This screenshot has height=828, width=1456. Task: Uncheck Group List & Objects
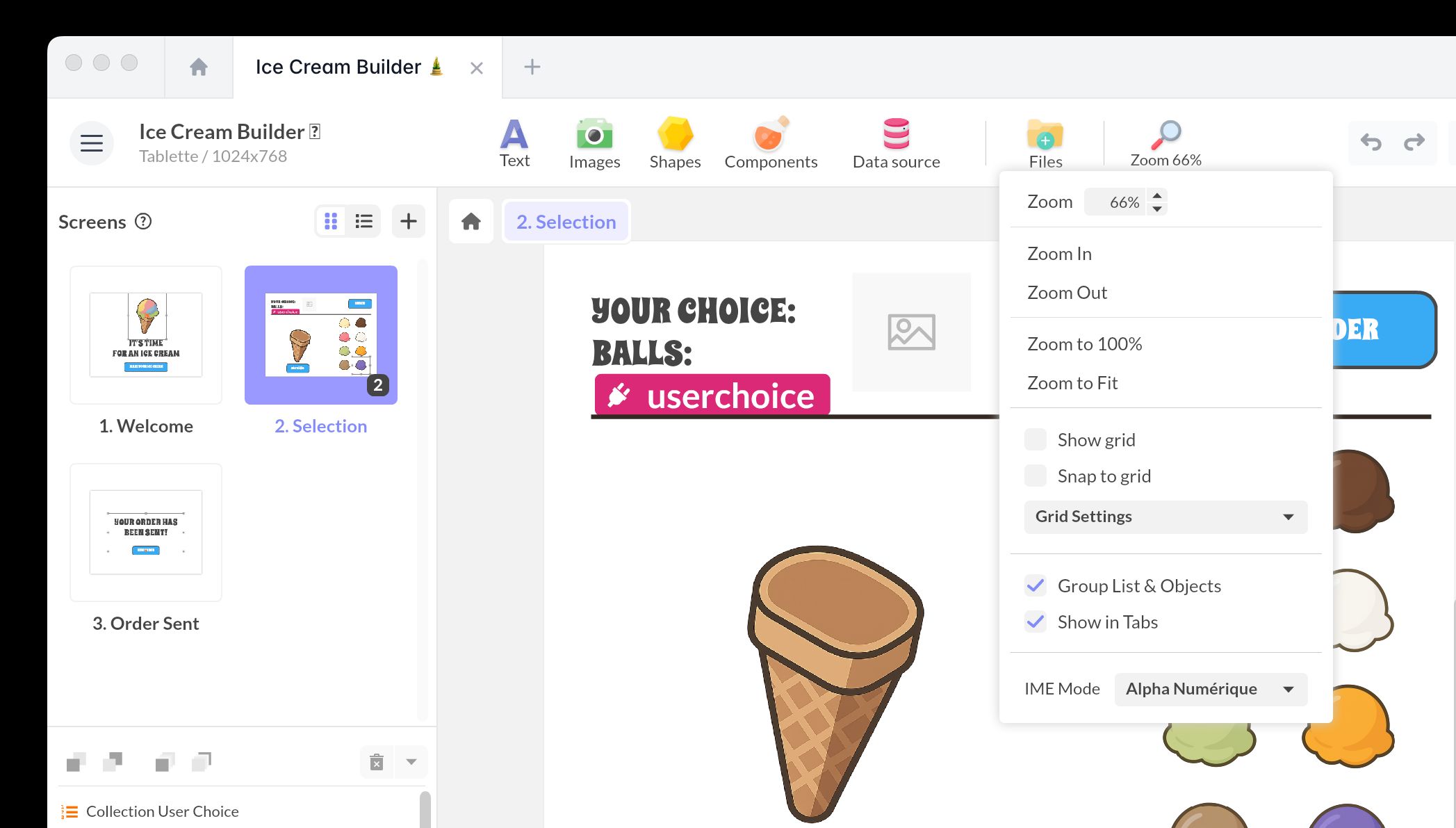1035,585
